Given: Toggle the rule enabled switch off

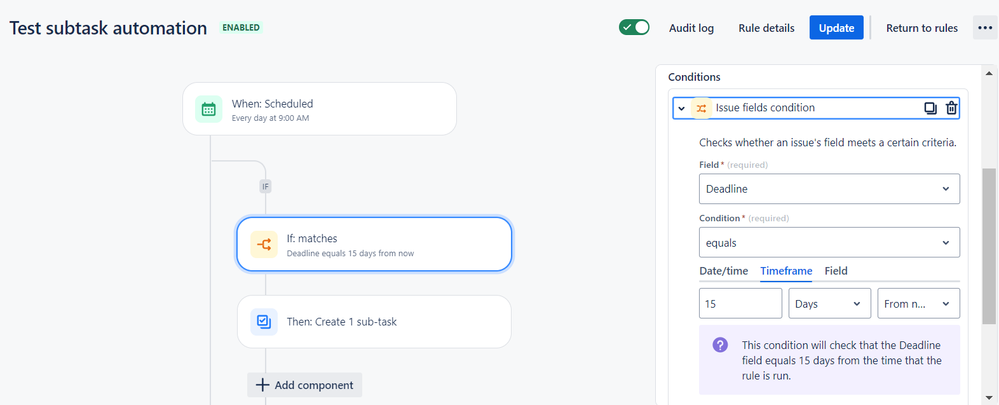Looking at the screenshot, I should click(634, 28).
